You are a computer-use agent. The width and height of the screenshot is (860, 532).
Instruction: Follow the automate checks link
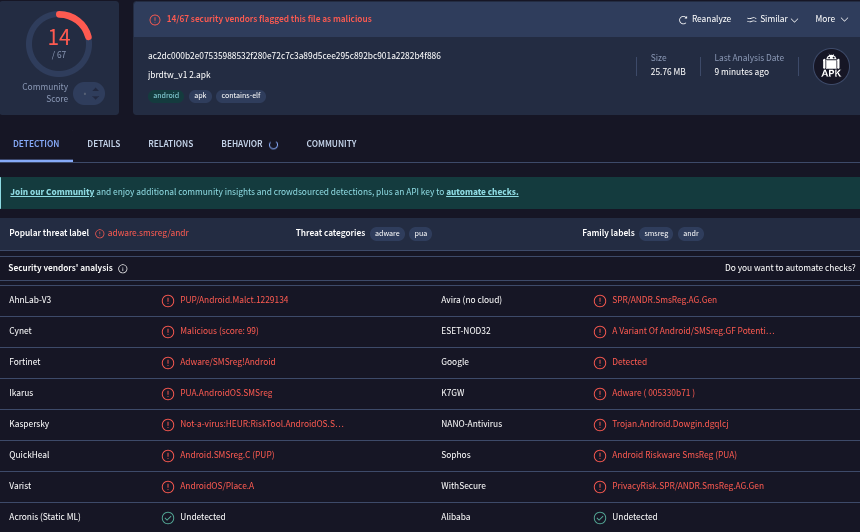(x=482, y=192)
